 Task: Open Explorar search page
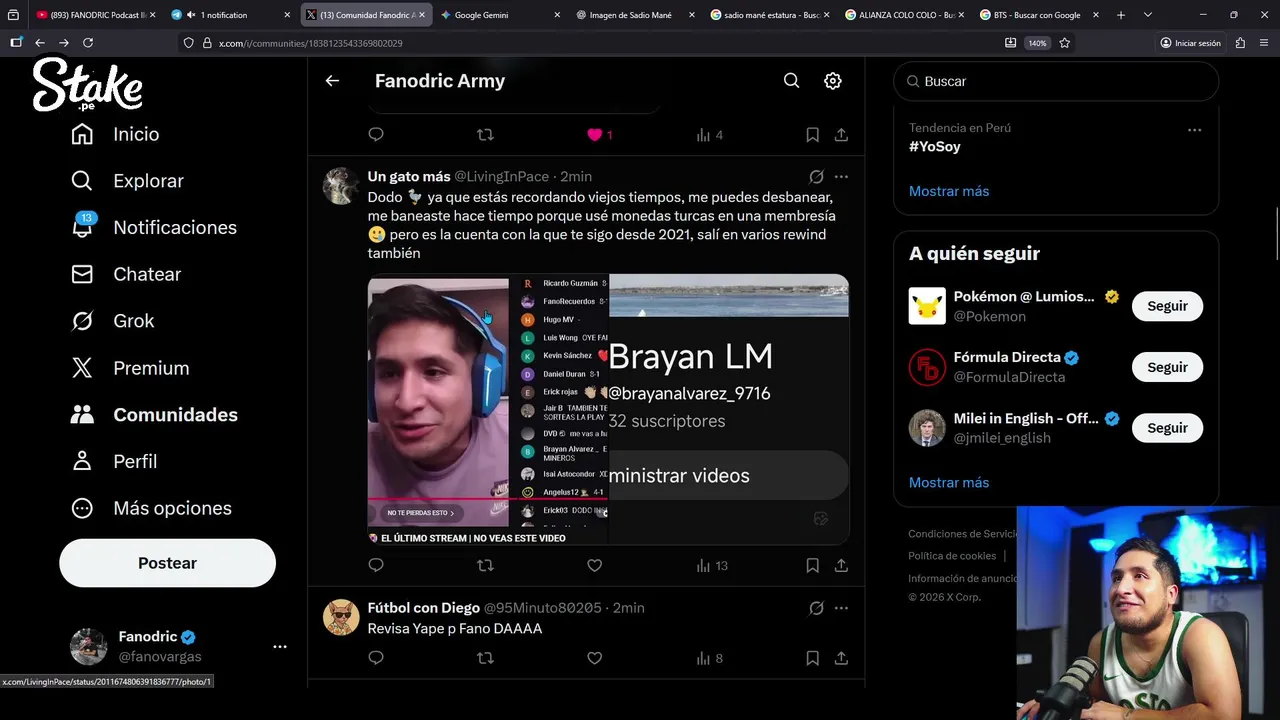coord(127,181)
